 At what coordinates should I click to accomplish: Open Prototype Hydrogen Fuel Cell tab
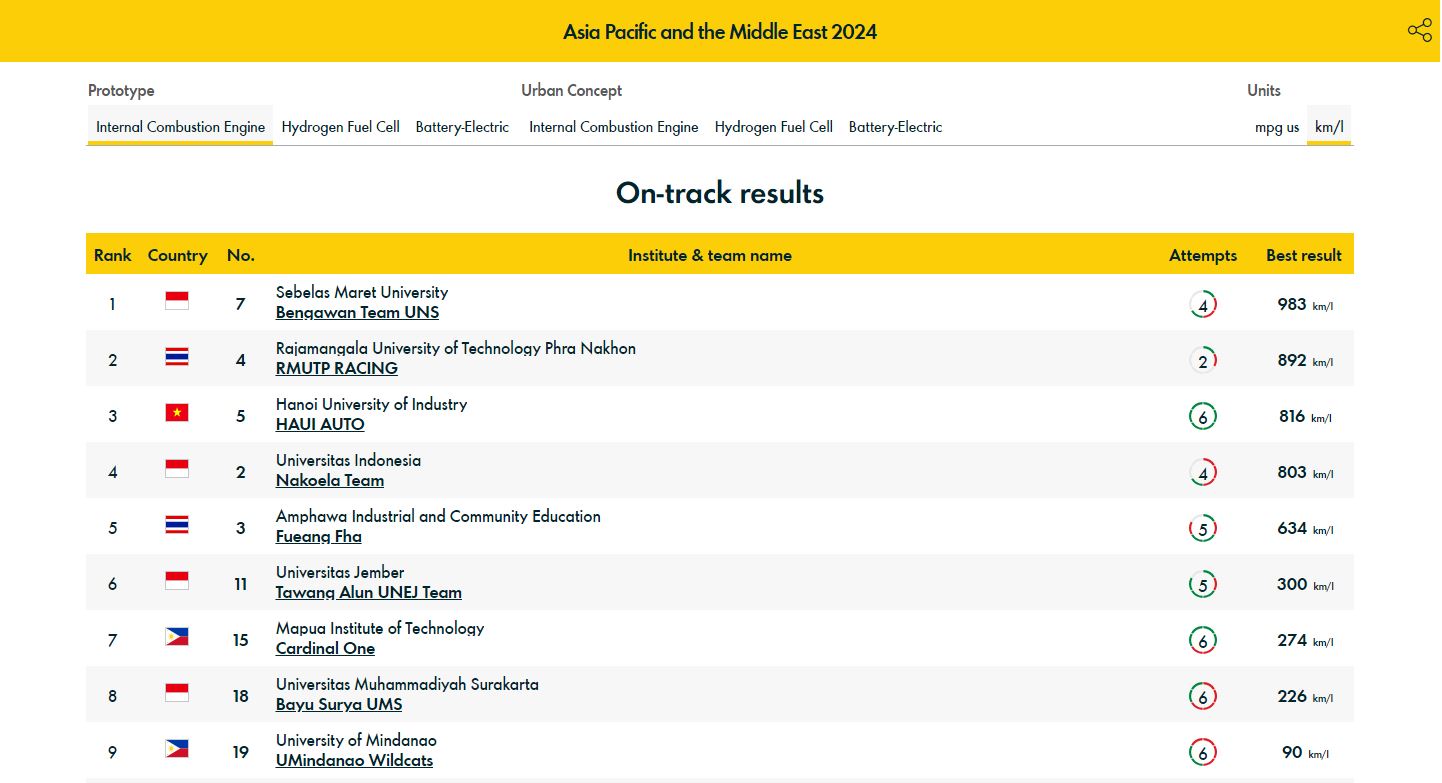tap(340, 127)
